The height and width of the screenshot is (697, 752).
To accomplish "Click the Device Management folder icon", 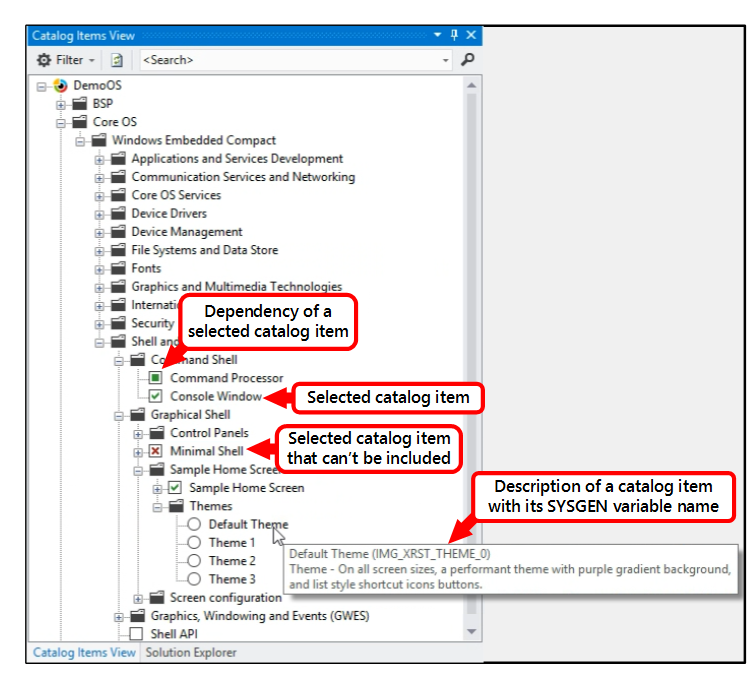I will click(x=118, y=232).
